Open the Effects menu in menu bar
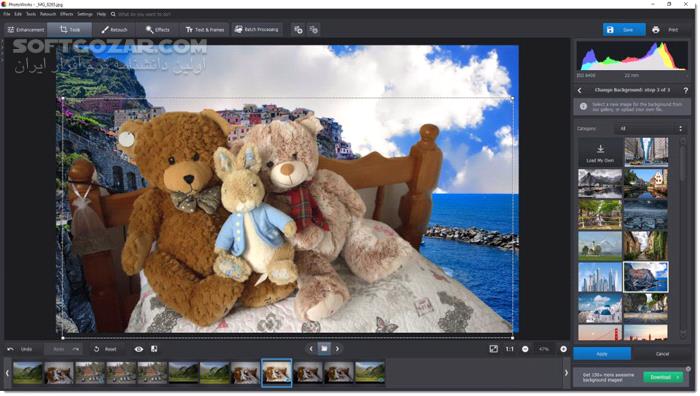This screenshot has width=700, height=396. point(67,14)
